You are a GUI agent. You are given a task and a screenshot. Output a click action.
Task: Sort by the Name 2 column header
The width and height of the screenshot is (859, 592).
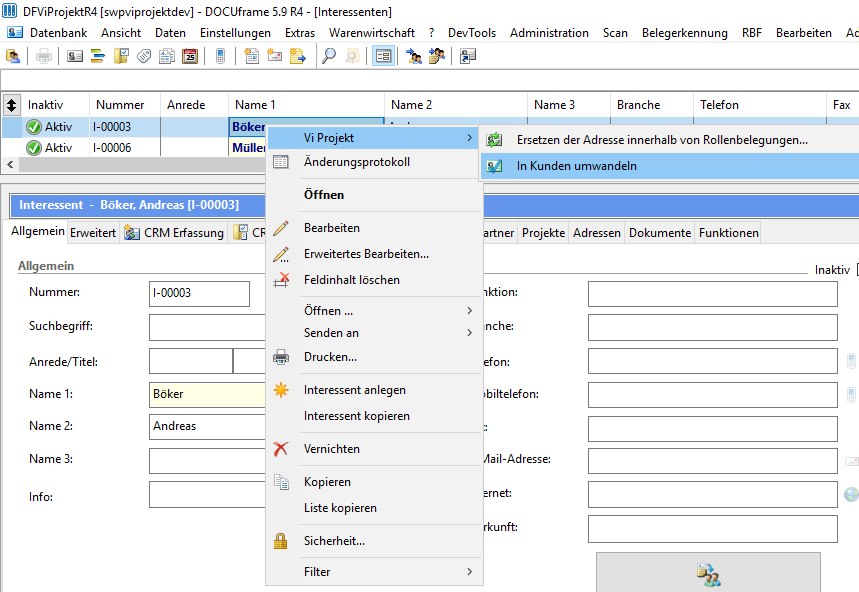coord(456,105)
